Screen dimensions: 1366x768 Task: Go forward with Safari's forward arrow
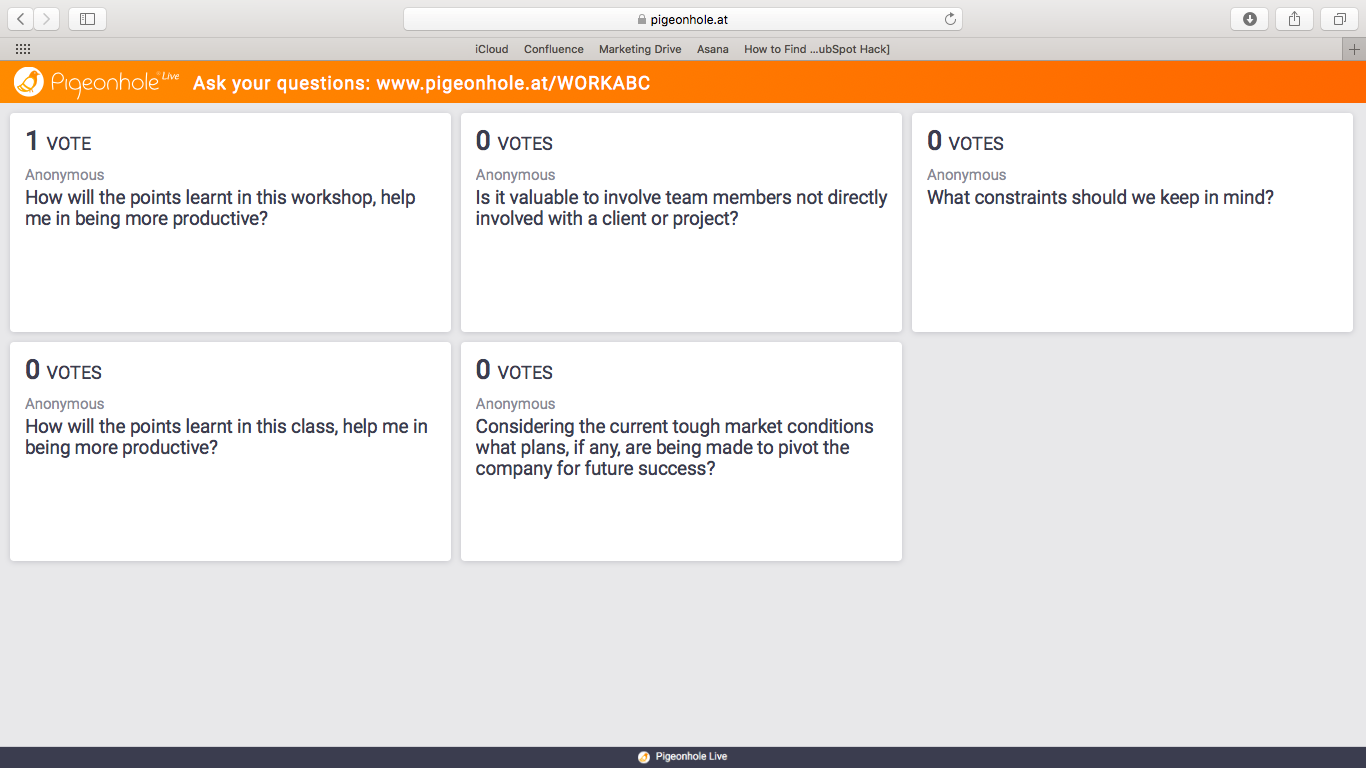click(47, 19)
